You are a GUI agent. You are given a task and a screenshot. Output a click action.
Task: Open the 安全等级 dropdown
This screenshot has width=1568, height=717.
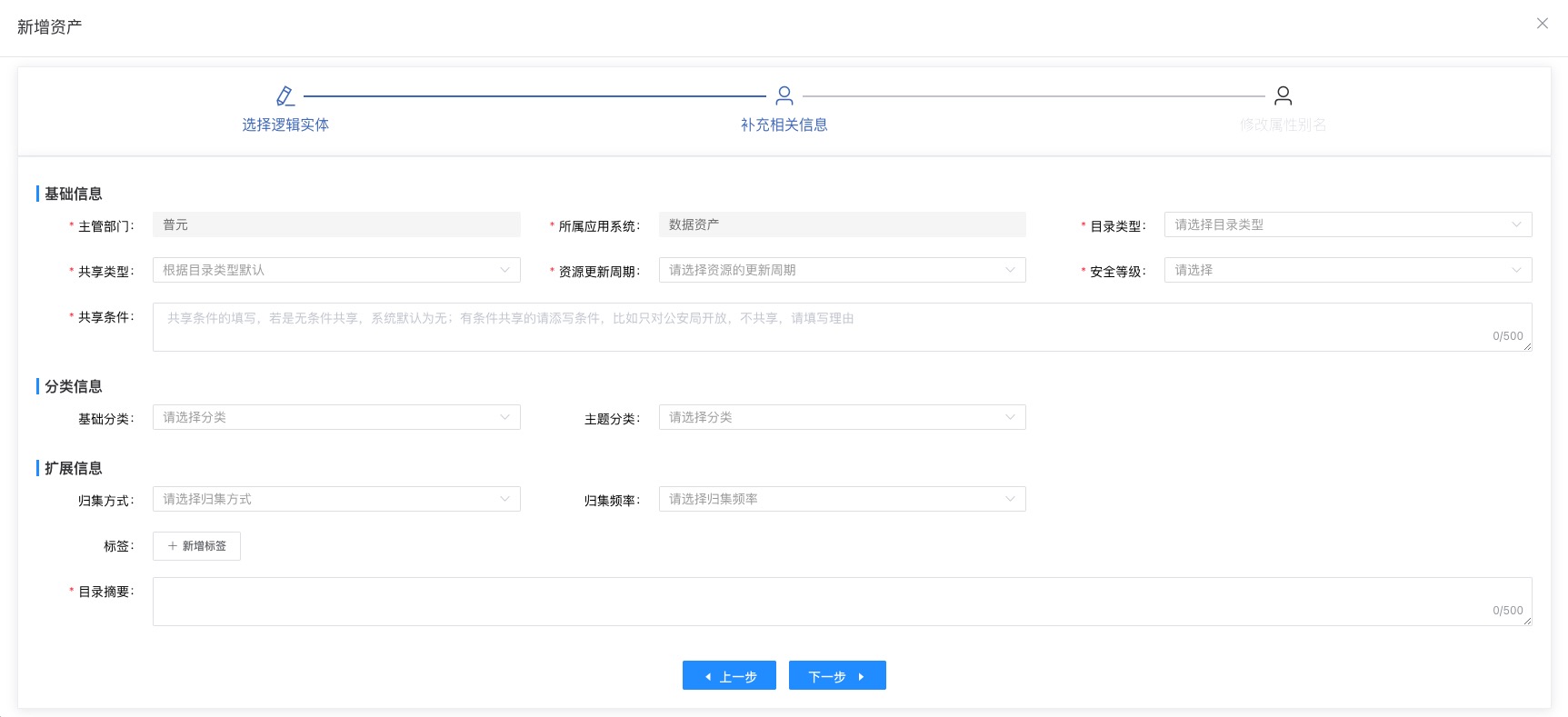click(x=1348, y=270)
